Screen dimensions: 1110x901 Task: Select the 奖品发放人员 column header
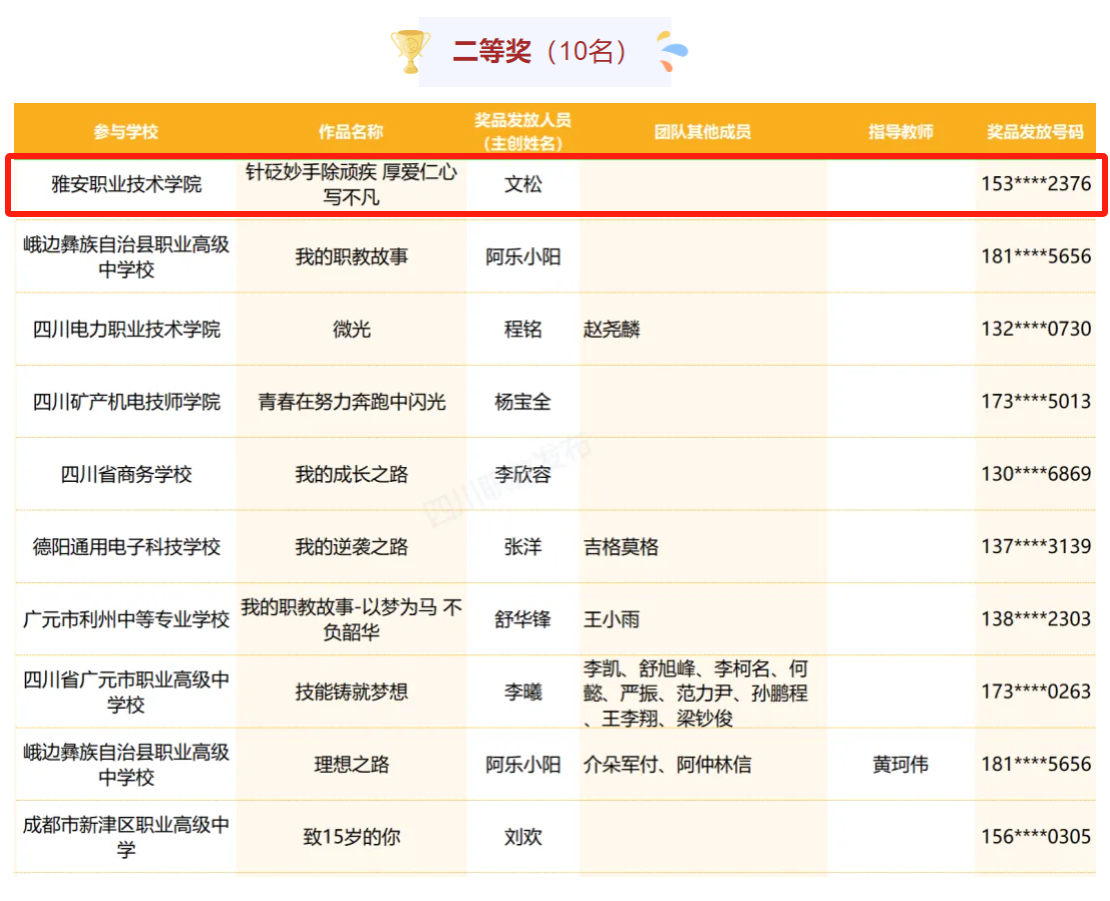[x=522, y=131]
